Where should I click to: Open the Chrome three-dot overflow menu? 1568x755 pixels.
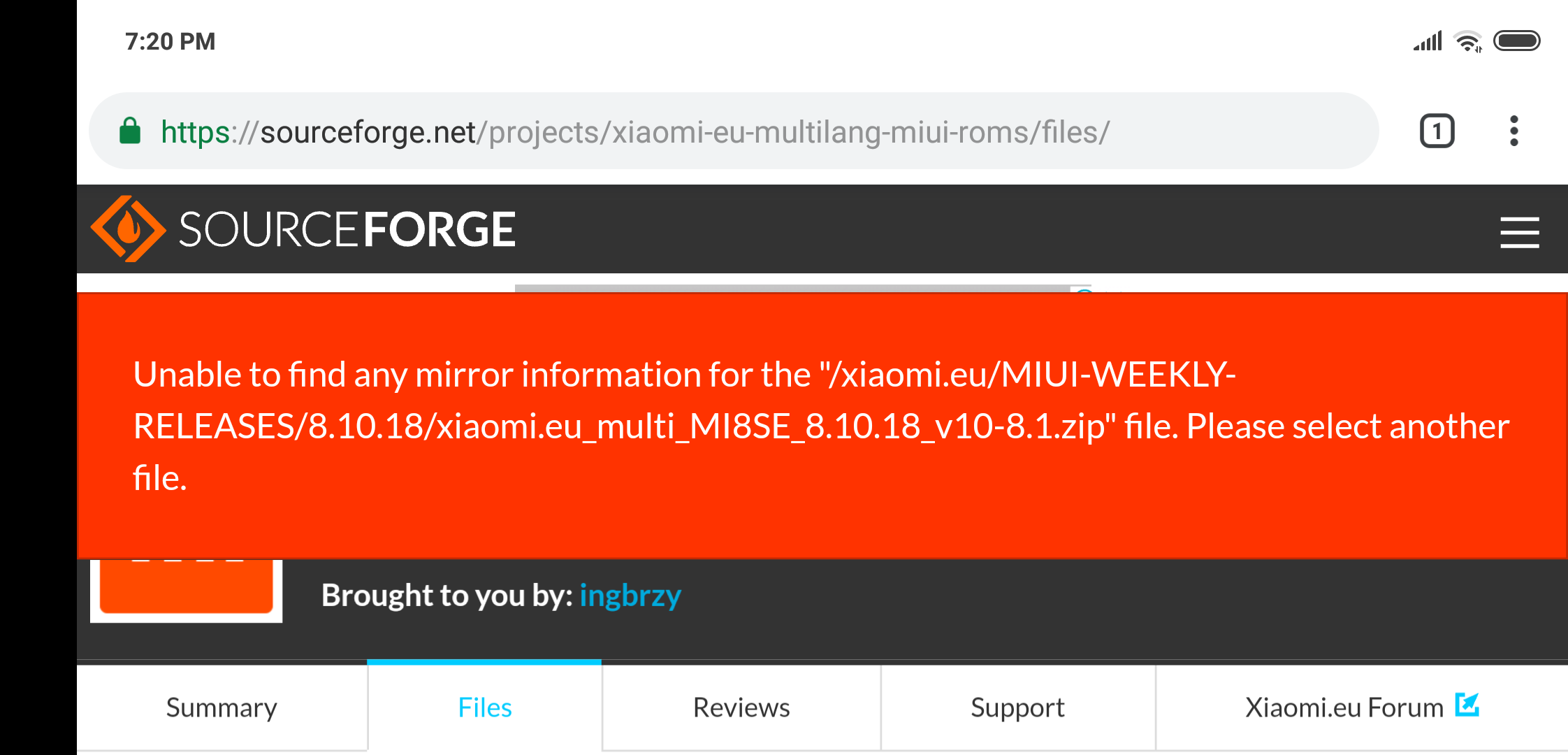pyautogui.click(x=1513, y=131)
